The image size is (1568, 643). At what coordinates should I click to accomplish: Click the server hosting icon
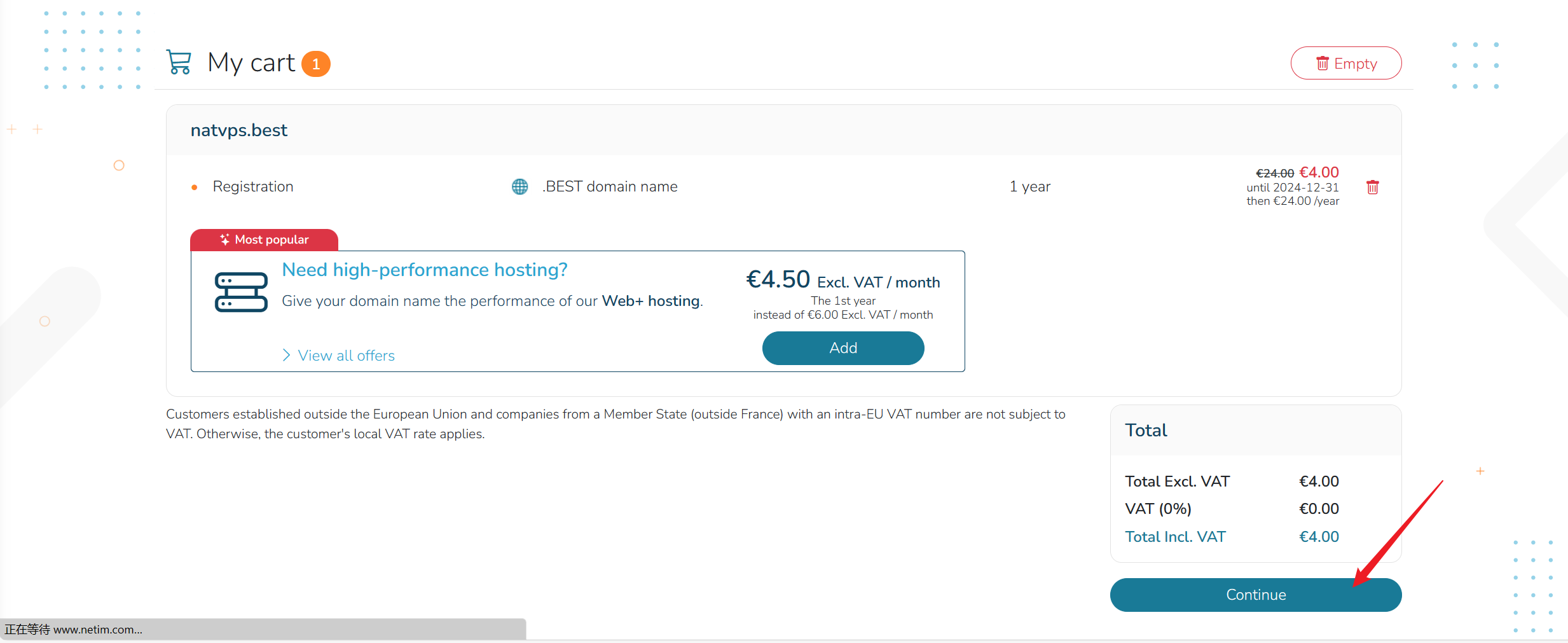point(241,292)
